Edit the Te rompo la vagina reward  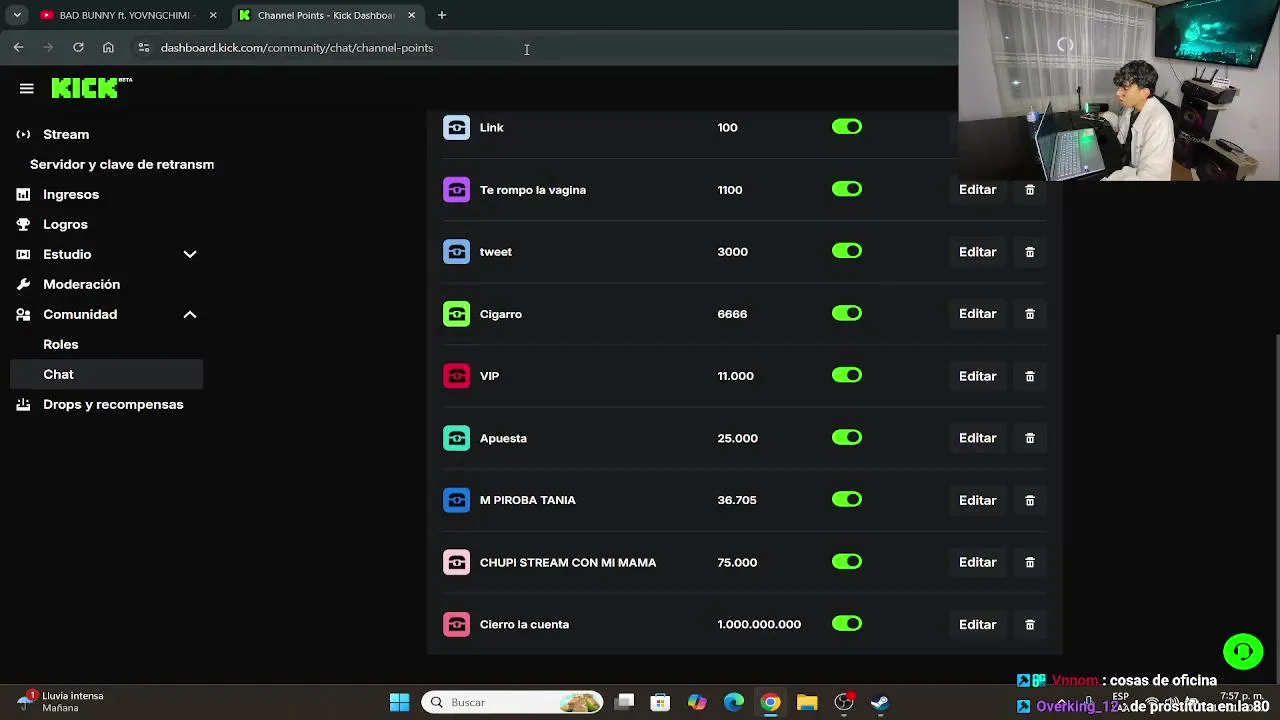click(977, 190)
